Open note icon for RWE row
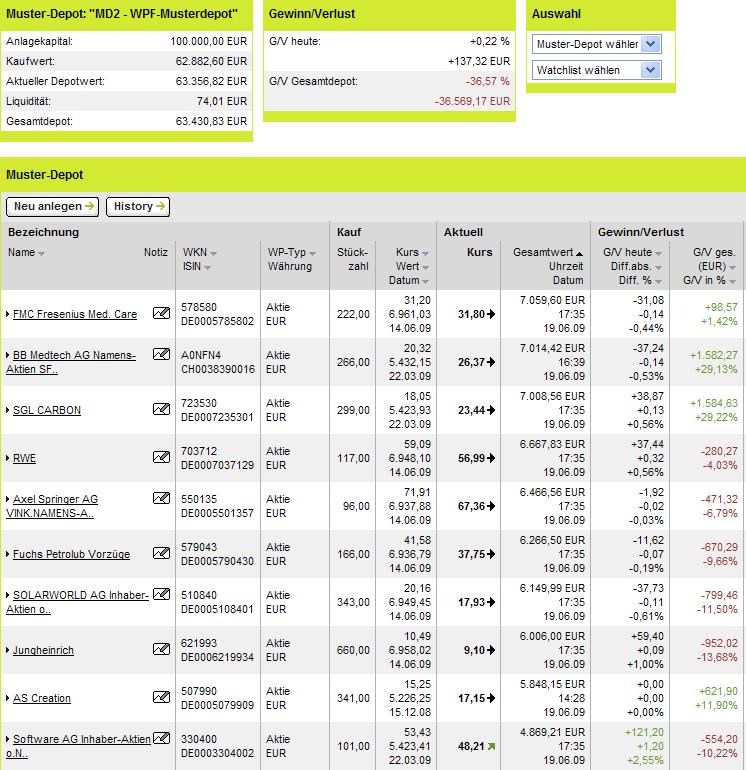Image resolution: width=746 pixels, height=770 pixels. [161, 457]
